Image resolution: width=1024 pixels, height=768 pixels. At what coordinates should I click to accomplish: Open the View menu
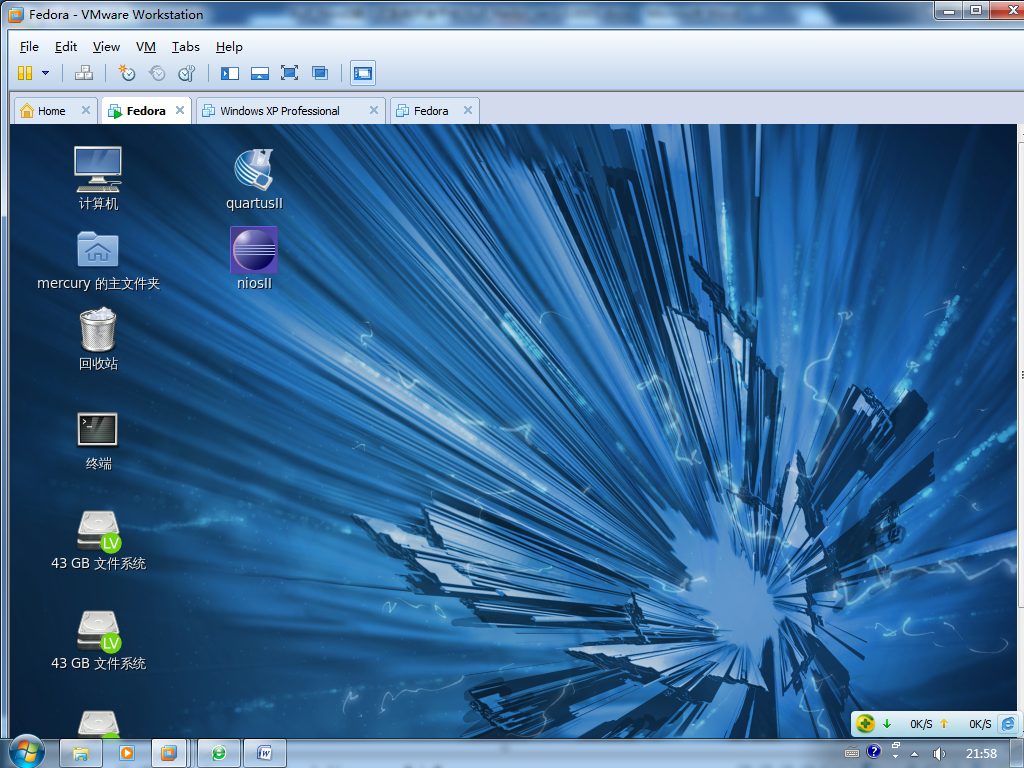[106, 47]
